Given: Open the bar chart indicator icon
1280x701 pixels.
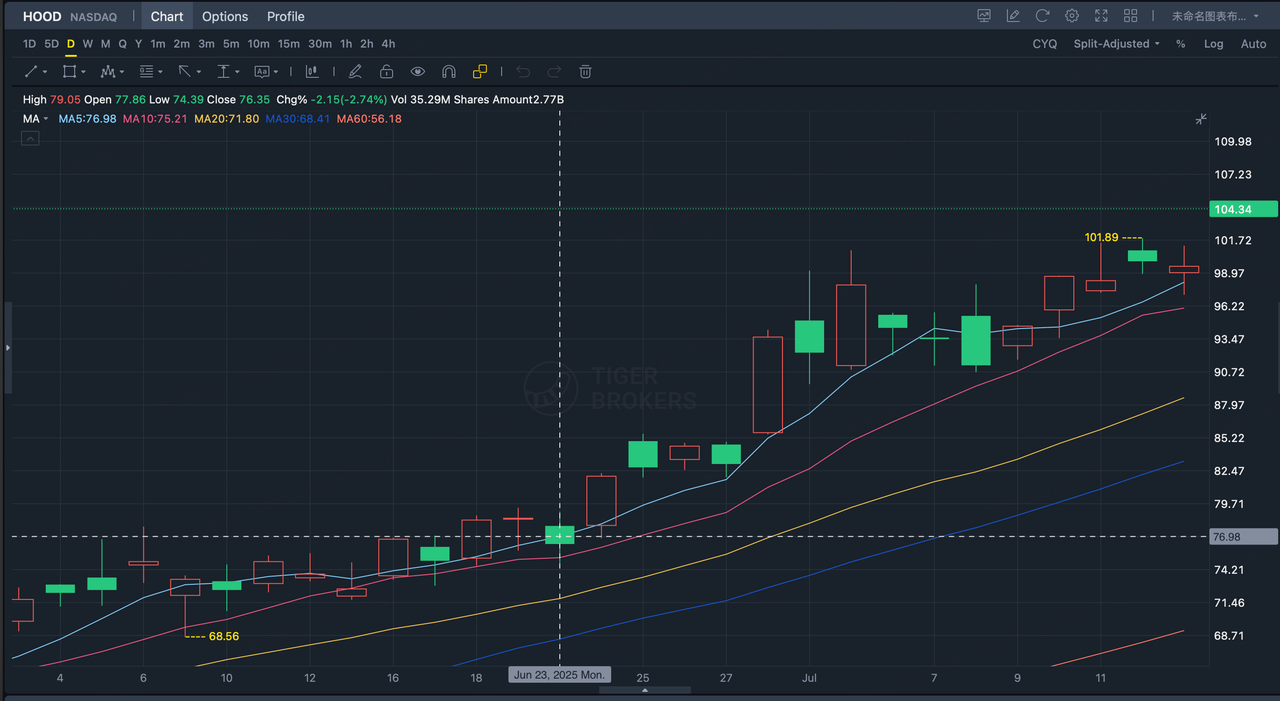Looking at the screenshot, I should [x=312, y=71].
